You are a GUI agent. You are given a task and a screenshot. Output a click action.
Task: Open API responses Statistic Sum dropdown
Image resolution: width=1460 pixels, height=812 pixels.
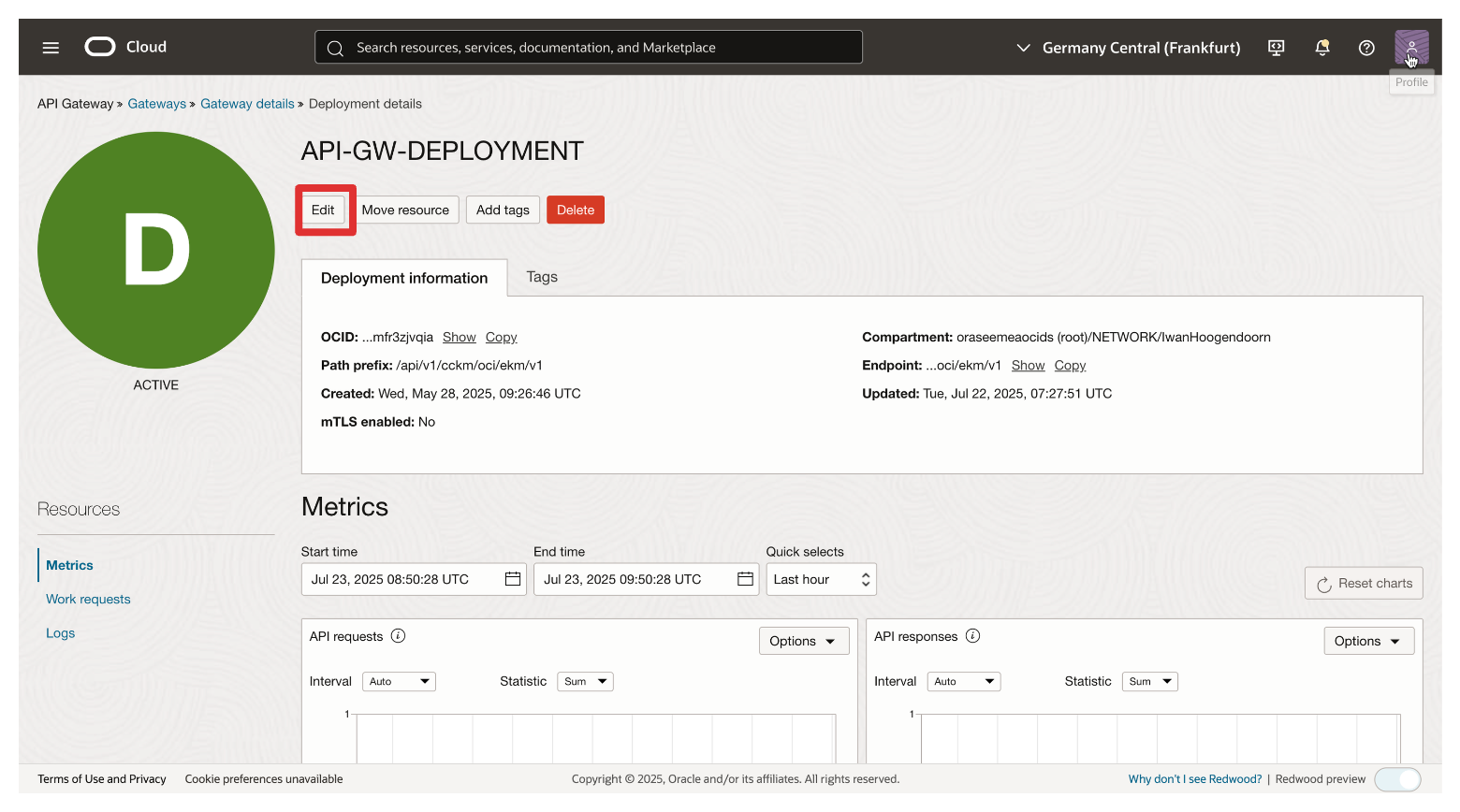(x=1150, y=681)
